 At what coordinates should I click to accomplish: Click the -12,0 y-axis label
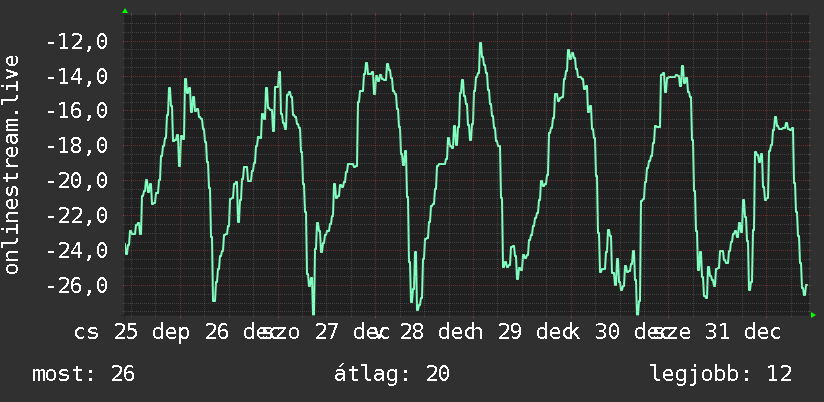77,42
